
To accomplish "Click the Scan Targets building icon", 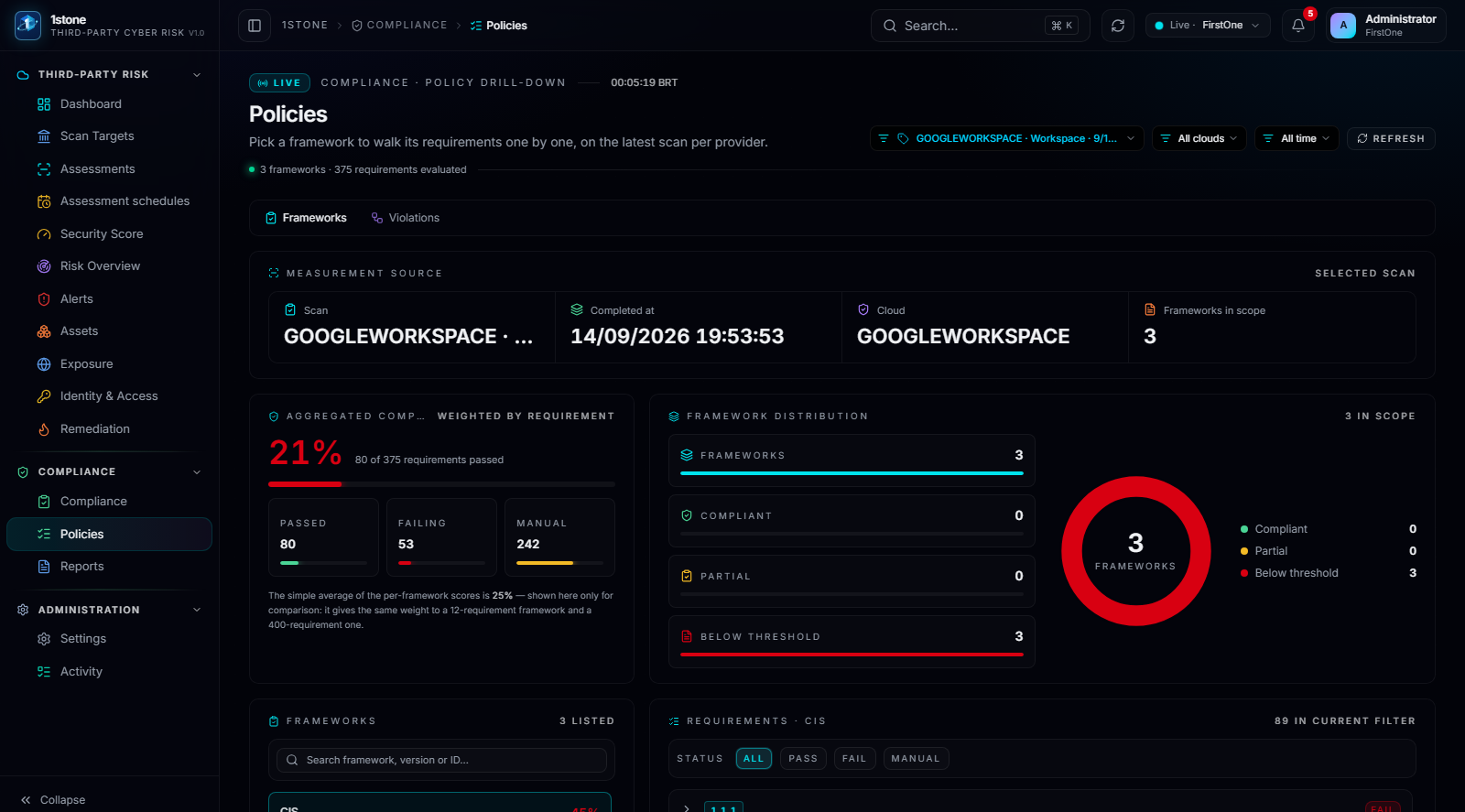I will 44,136.
